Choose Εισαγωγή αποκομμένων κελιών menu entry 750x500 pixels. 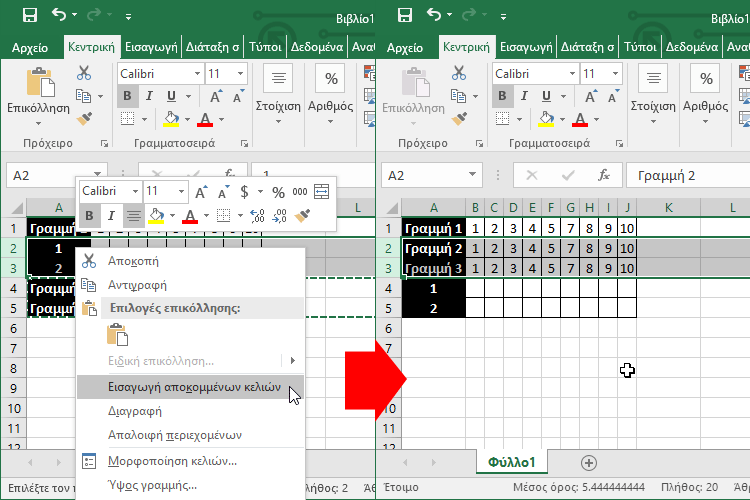point(190,387)
